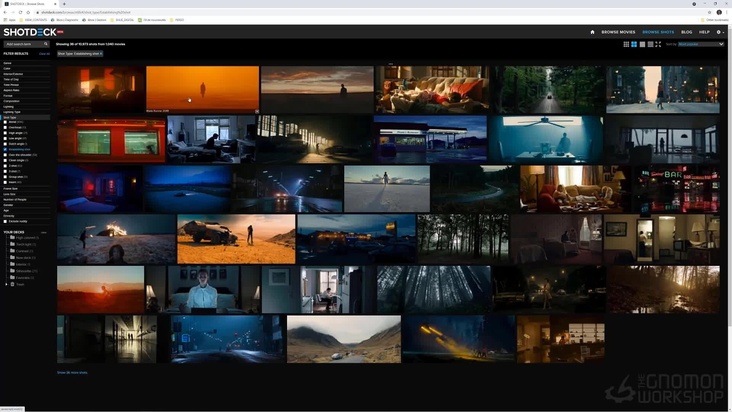Check Over the shoulder filter
The height and width of the screenshot is (412, 732).
pyautogui.click(x=6, y=155)
